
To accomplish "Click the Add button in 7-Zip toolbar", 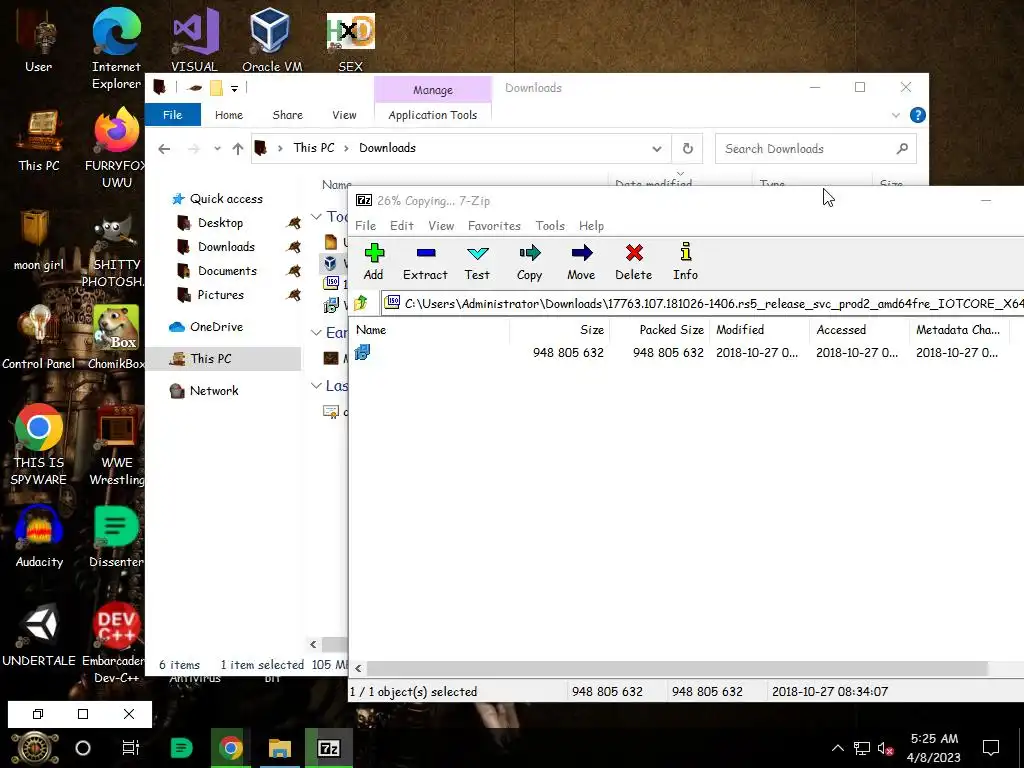I will pos(374,262).
